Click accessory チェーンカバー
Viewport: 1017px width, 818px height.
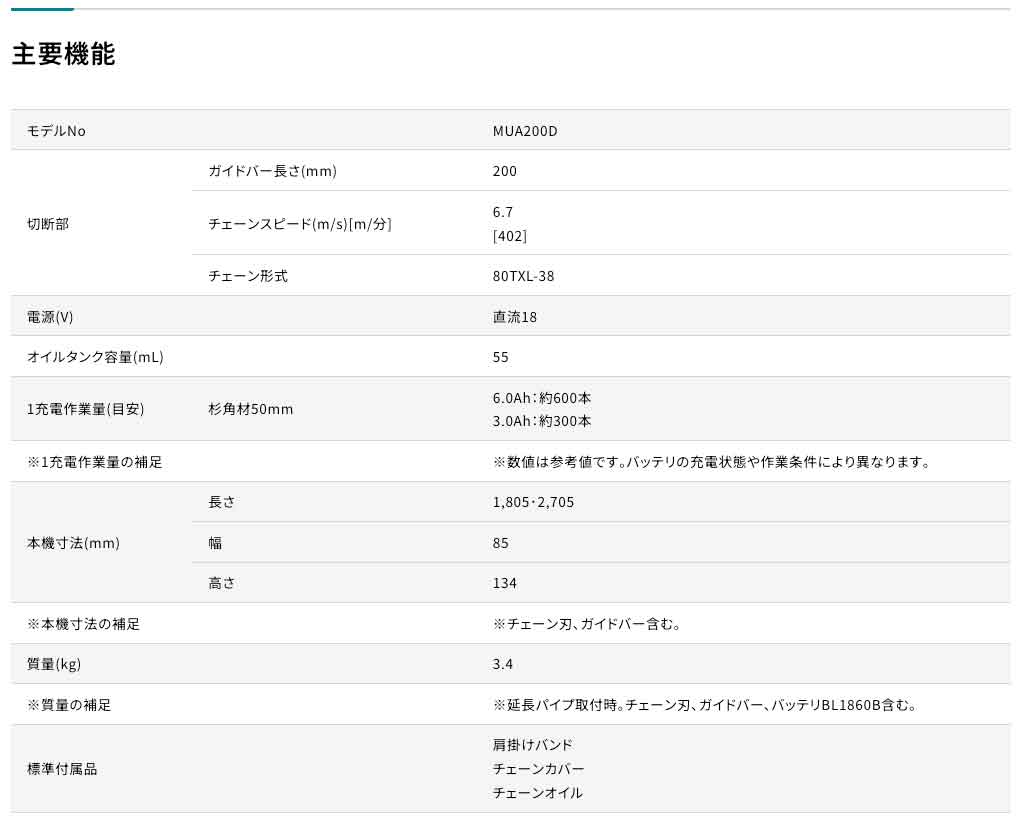538,769
